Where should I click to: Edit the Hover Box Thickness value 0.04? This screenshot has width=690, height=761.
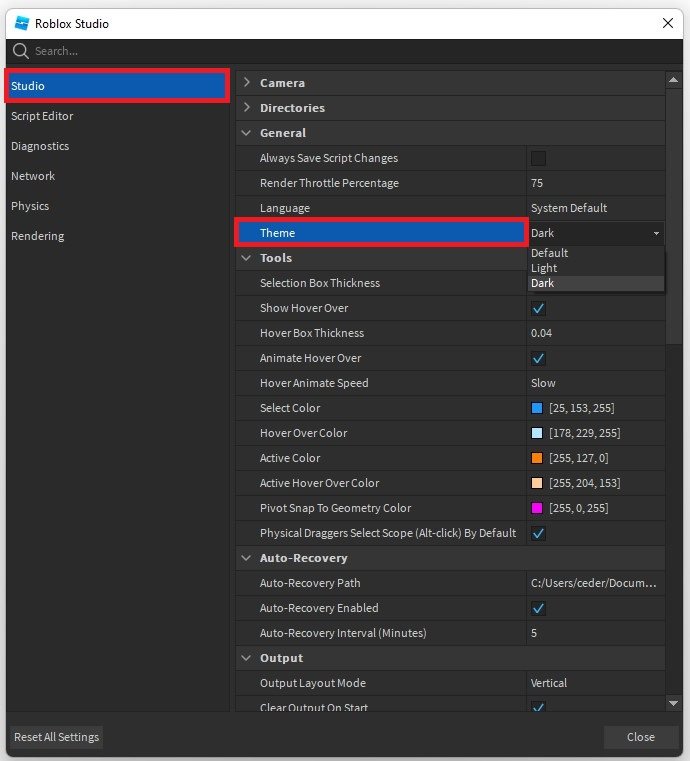(x=596, y=333)
